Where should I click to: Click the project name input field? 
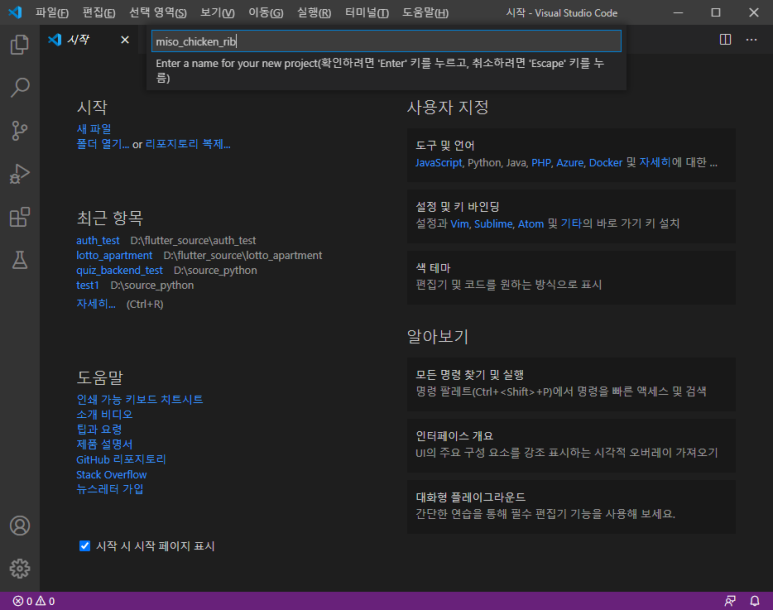tap(386, 41)
